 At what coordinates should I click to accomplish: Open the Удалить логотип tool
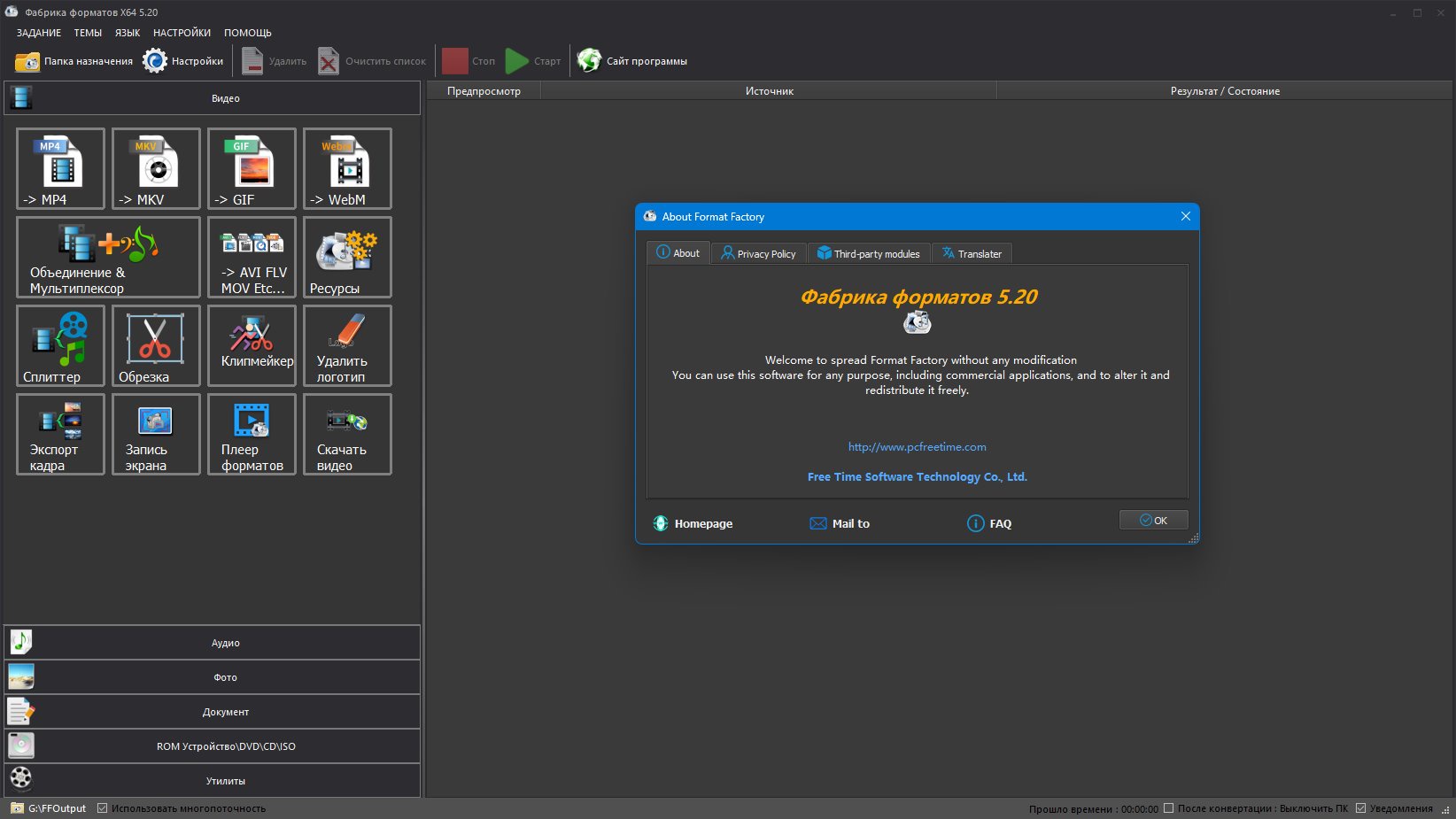347,345
